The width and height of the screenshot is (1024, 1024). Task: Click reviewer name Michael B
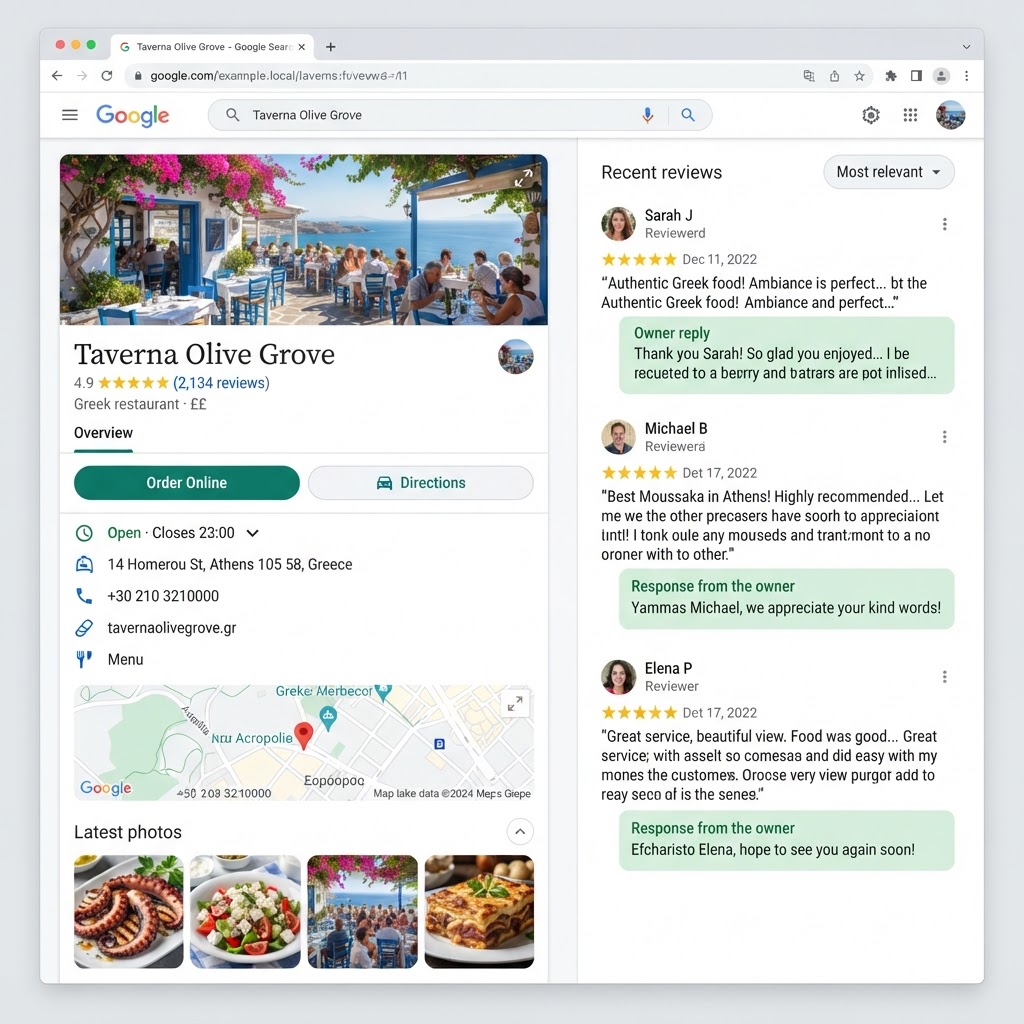coord(676,428)
